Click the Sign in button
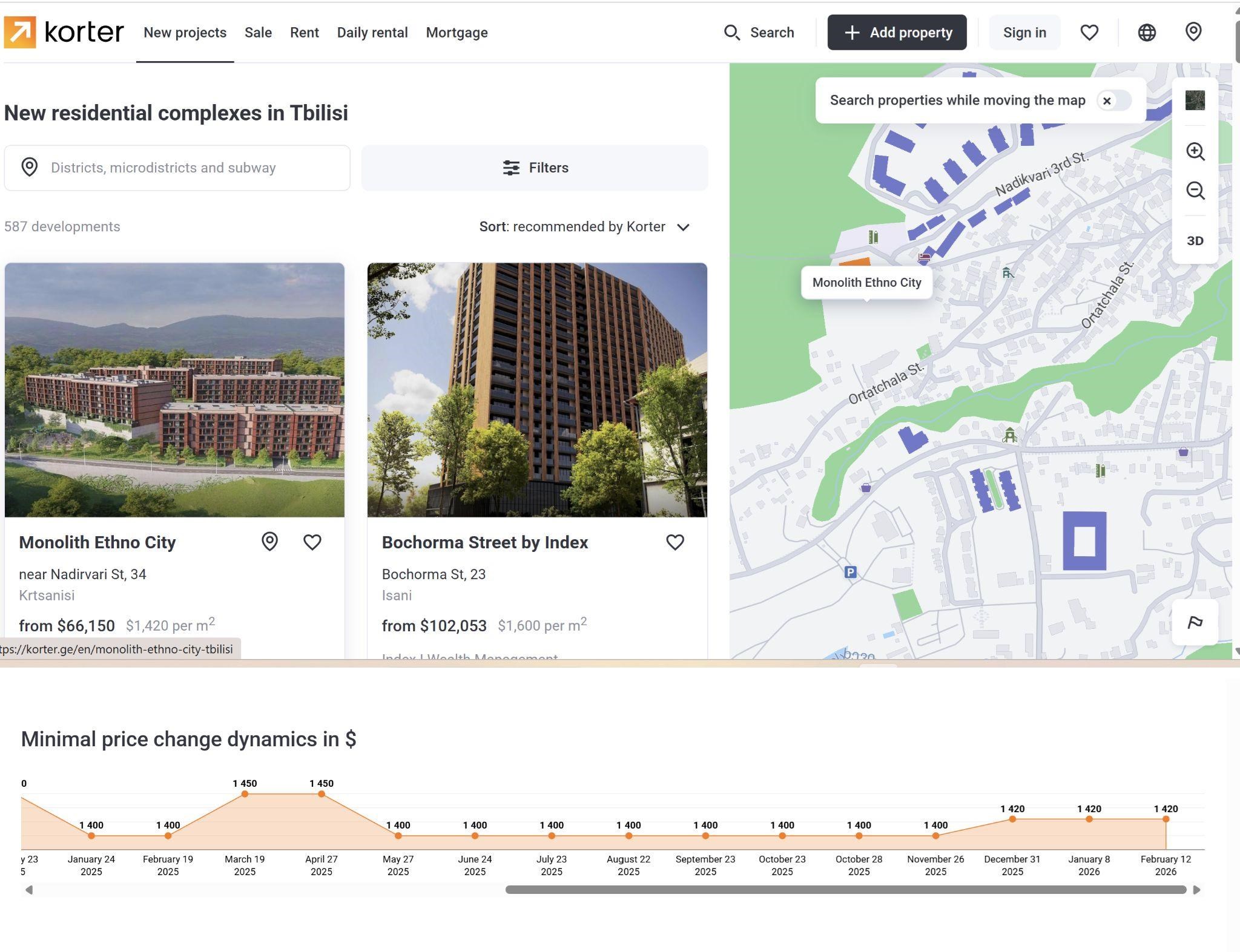 point(1024,33)
